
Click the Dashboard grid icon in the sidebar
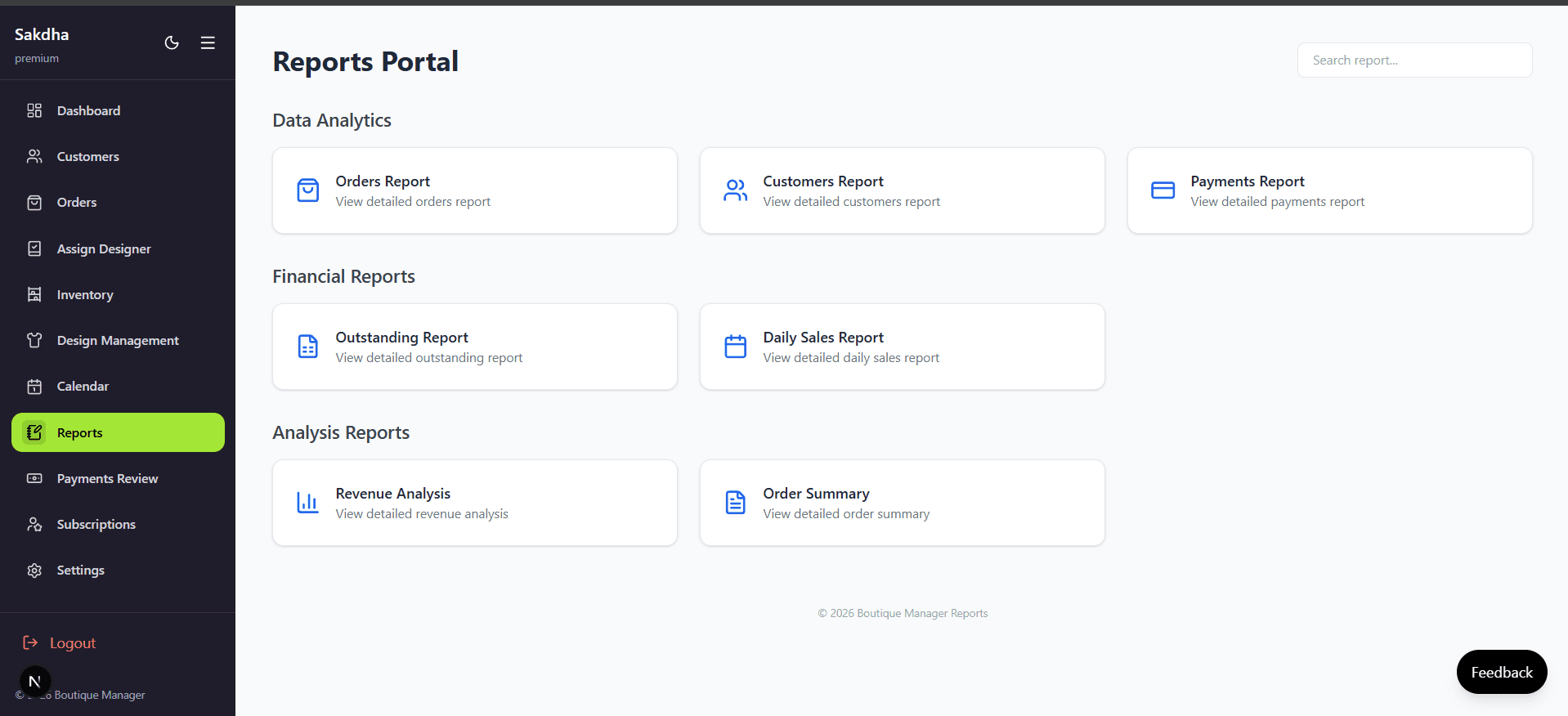[x=34, y=110]
